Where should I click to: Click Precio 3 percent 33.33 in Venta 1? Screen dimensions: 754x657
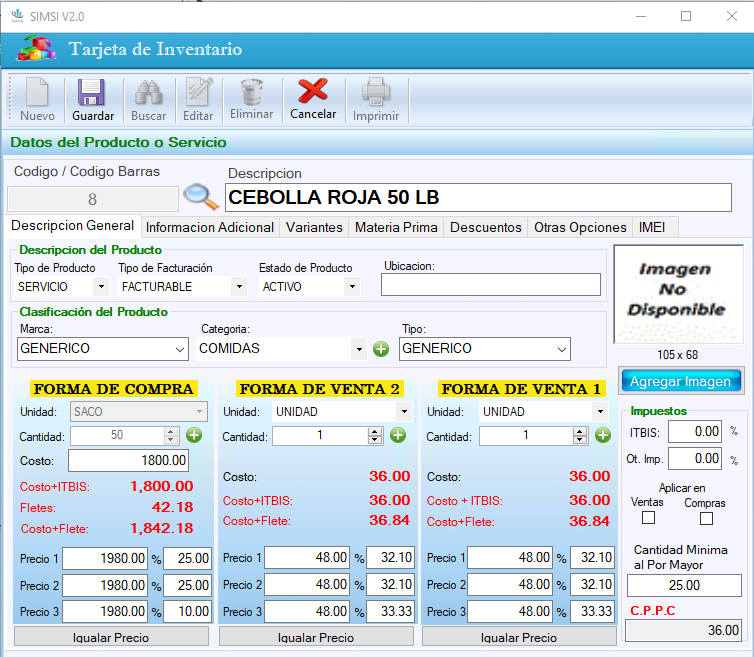592,611
